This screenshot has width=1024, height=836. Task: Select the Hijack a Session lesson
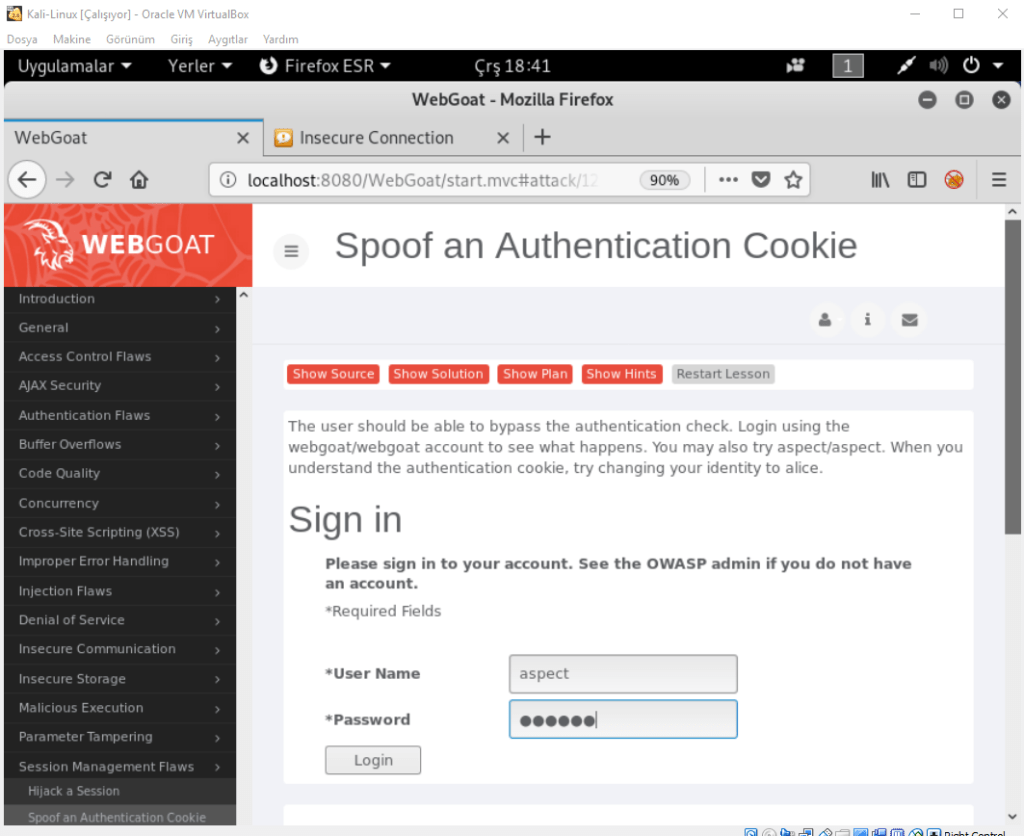[x=74, y=791]
